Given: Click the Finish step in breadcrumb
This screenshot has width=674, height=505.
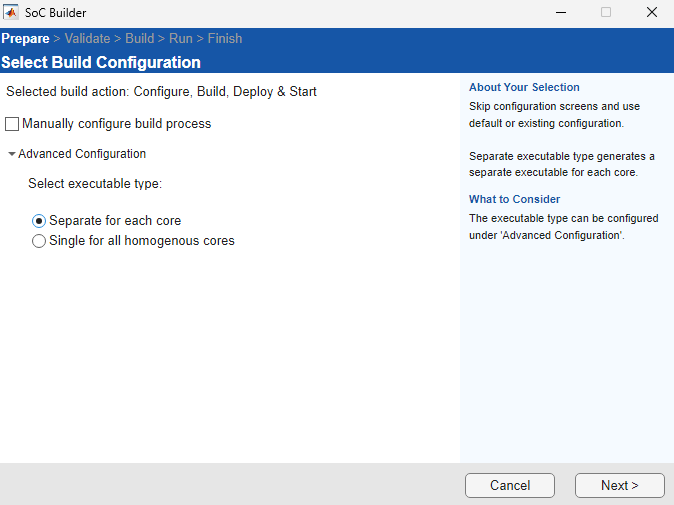Looking at the screenshot, I should click(x=225, y=39).
